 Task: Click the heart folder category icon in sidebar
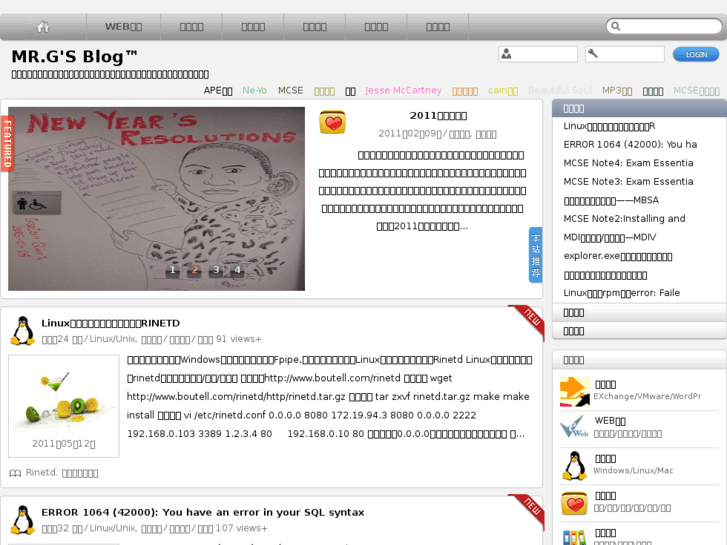[x=574, y=504]
